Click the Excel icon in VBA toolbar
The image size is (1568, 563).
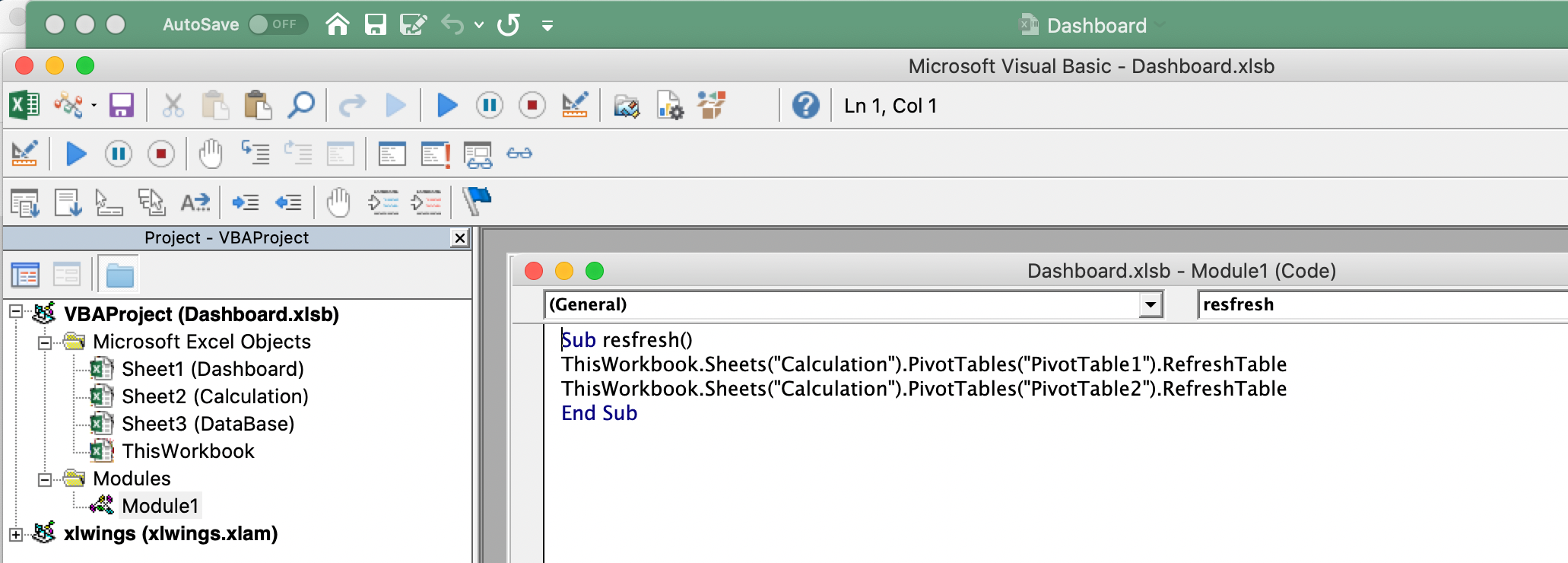click(24, 105)
